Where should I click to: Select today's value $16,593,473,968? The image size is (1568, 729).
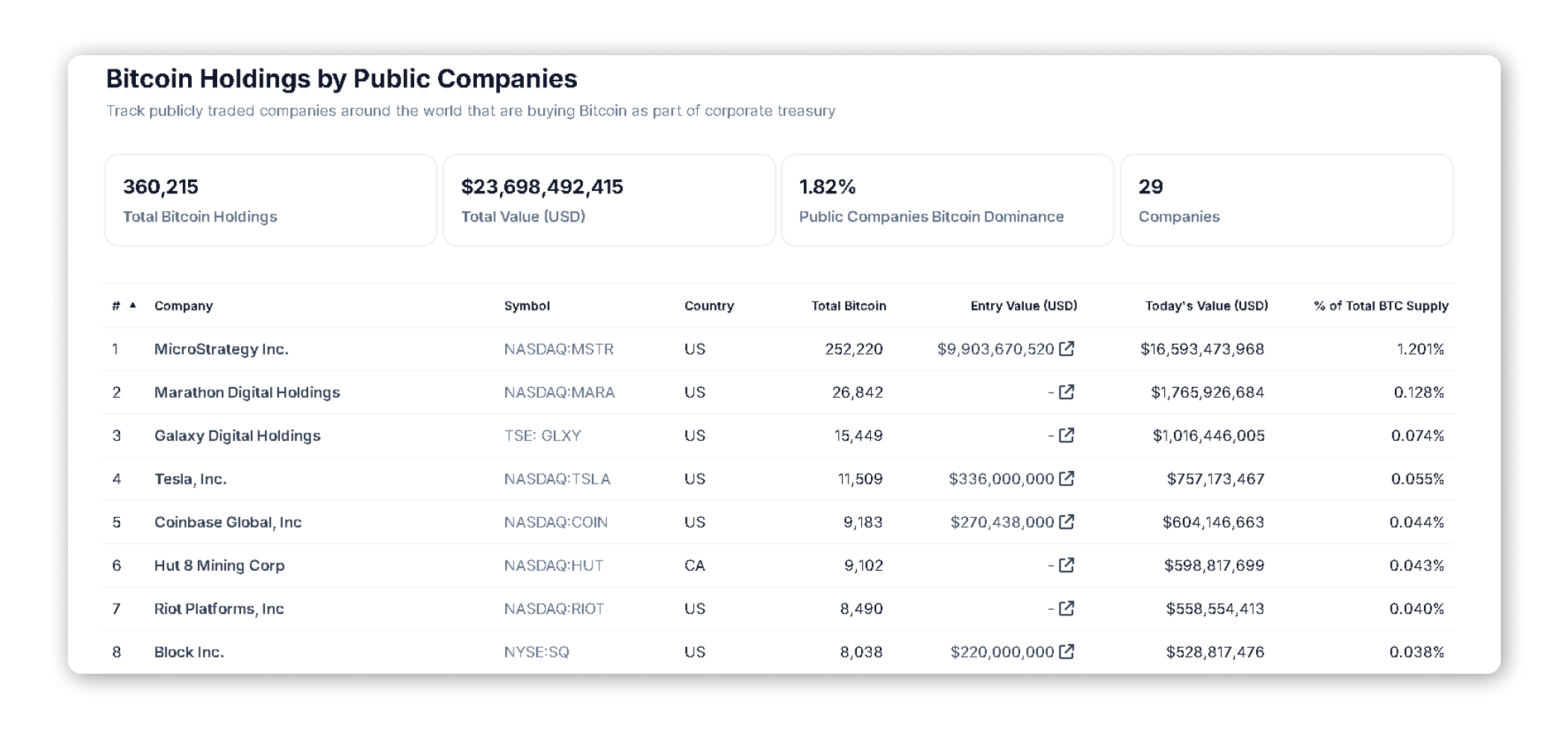[1202, 349]
